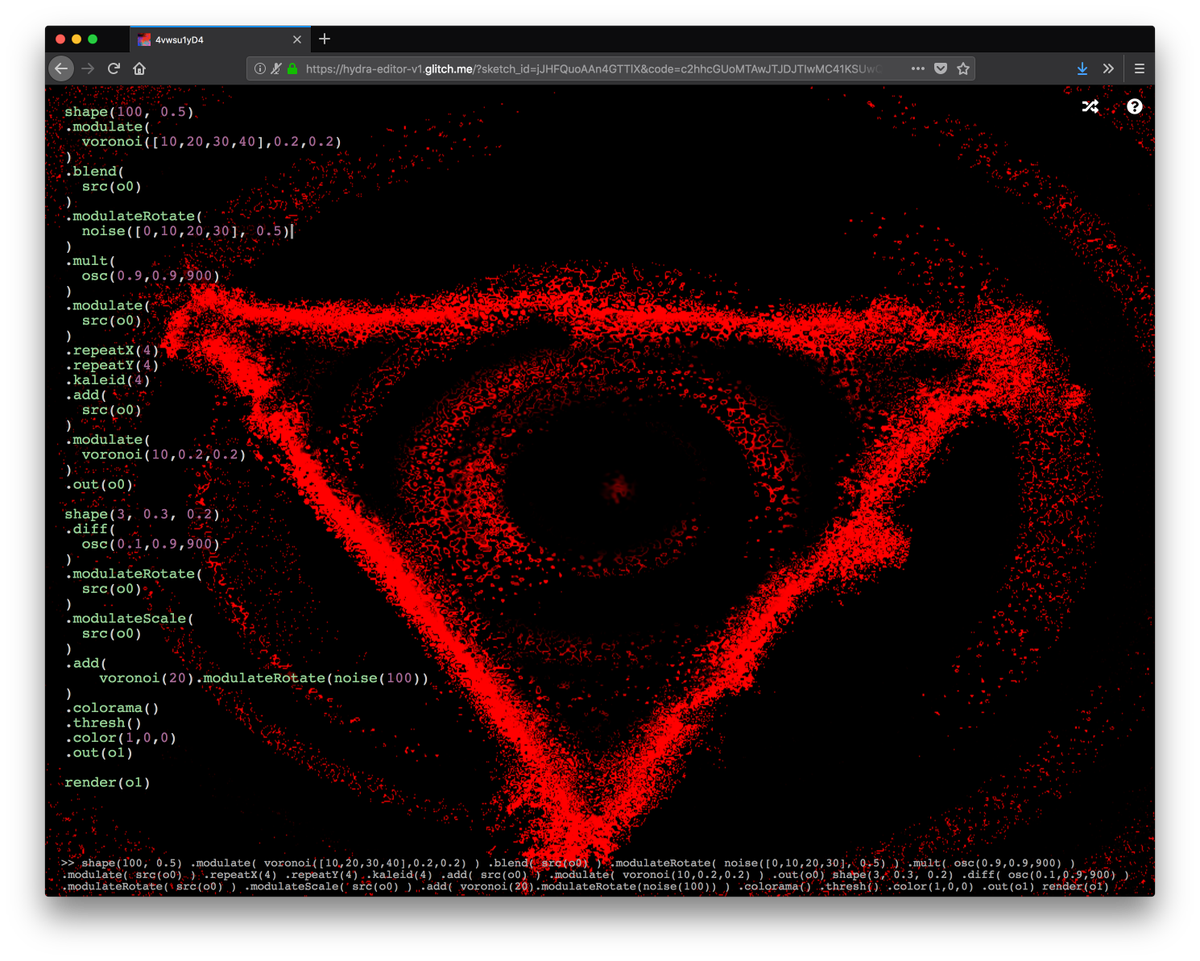Click the line 'osc(0.1,0.9,900)'

coord(150,545)
